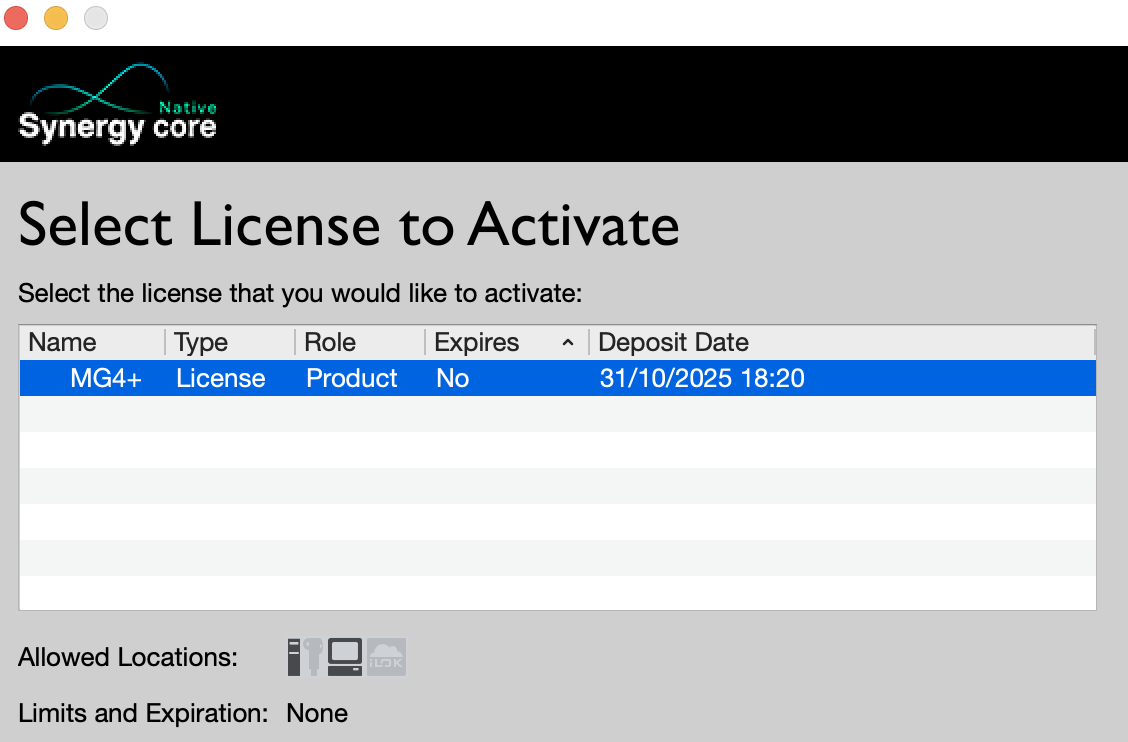Select the MG4+ license name

tap(106, 378)
